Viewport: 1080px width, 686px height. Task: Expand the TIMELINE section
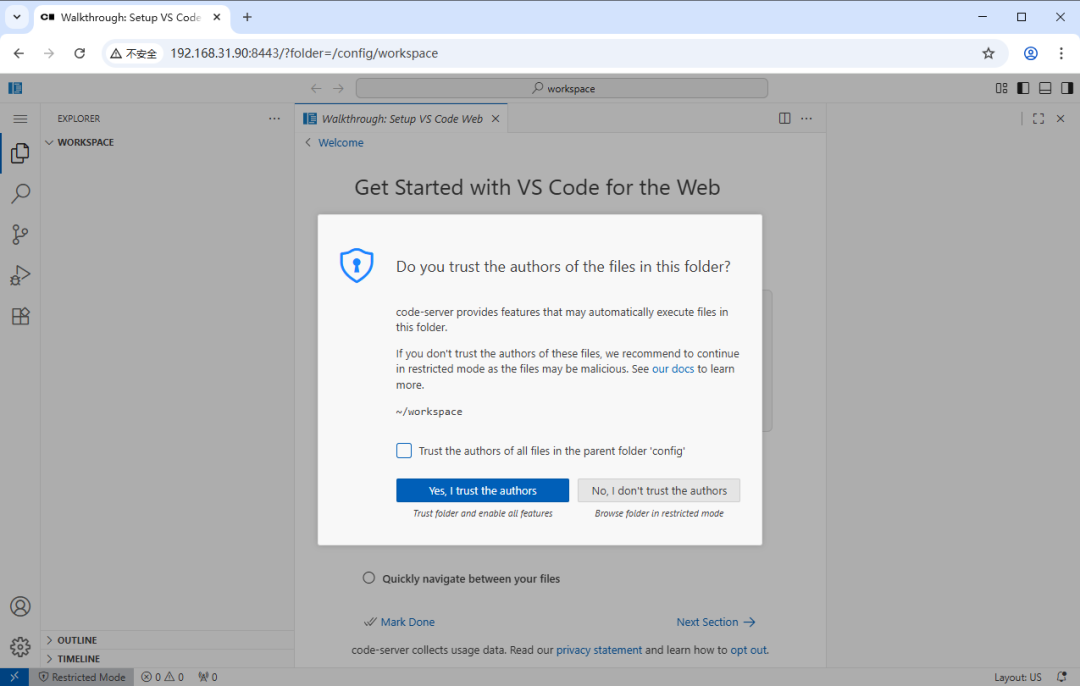click(78, 659)
